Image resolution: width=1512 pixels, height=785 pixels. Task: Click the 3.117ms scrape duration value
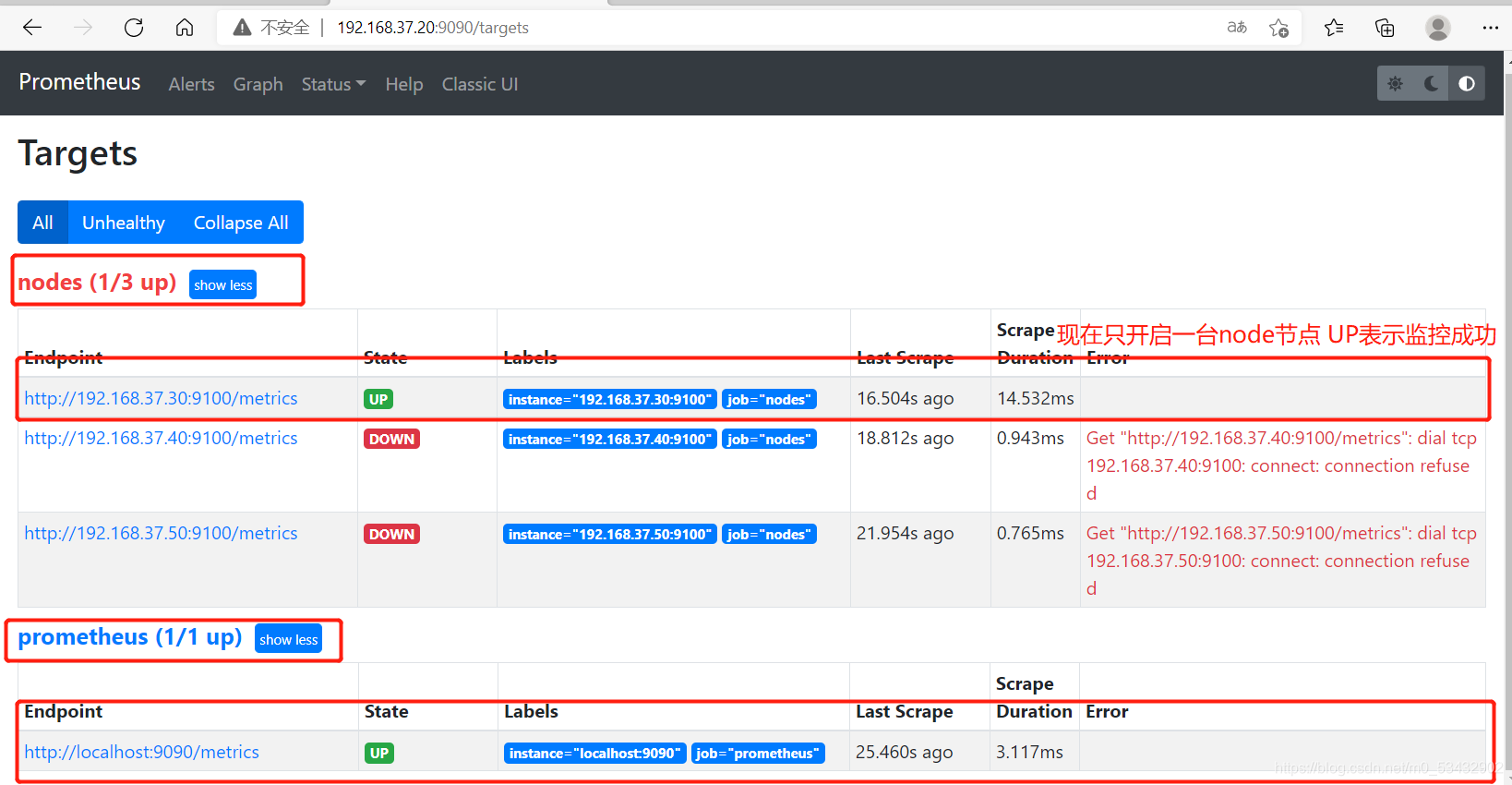(1029, 752)
